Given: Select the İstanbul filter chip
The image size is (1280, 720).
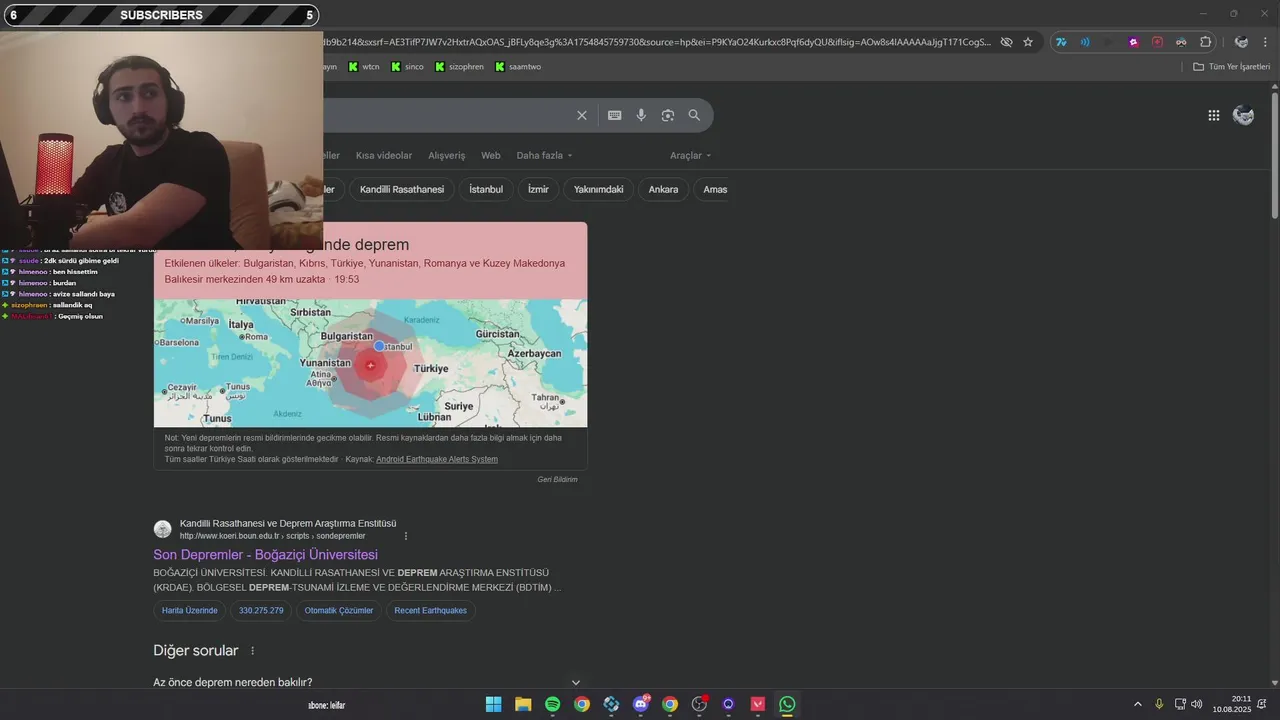Looking at the screenshot, I should click(486, 189).
